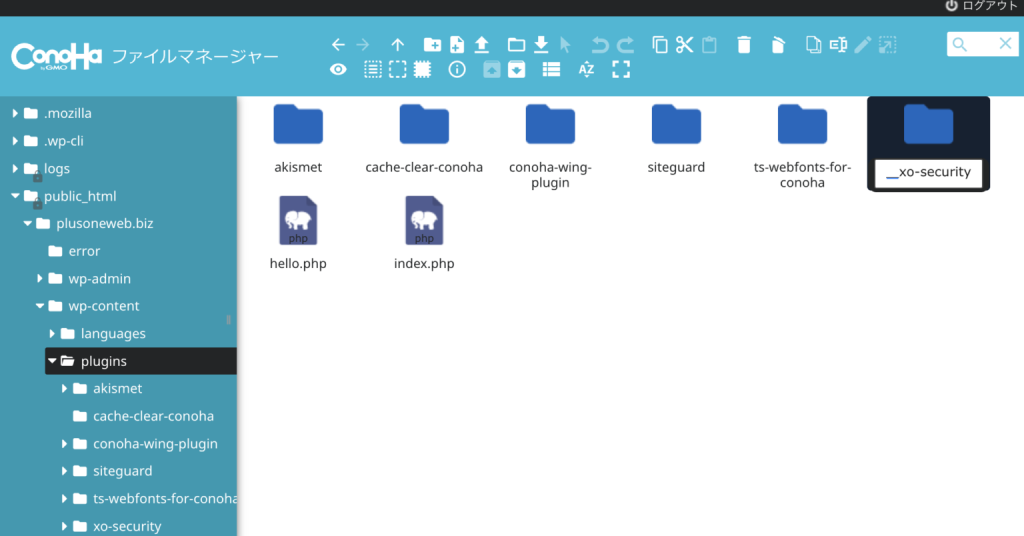Click the upload files icon
The image size is (1024, 536).
(x=482, y=45)
